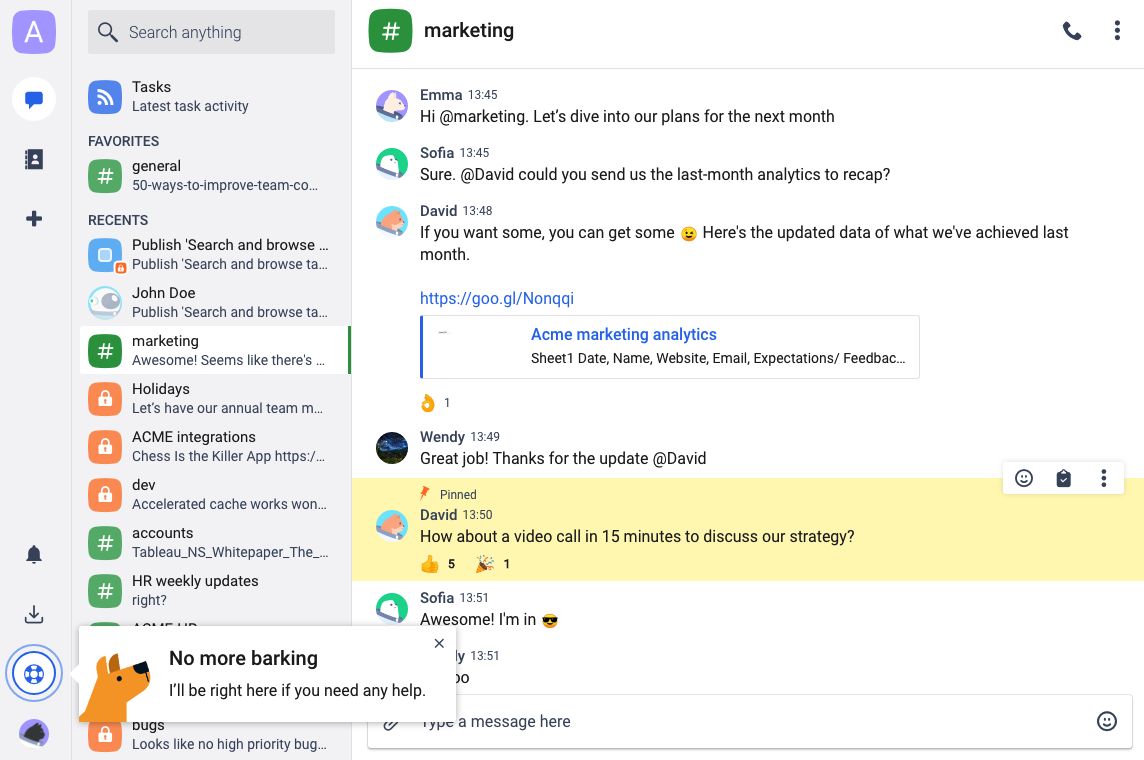Click the marketing channel hash icon in header

click(x=390, y=31)
